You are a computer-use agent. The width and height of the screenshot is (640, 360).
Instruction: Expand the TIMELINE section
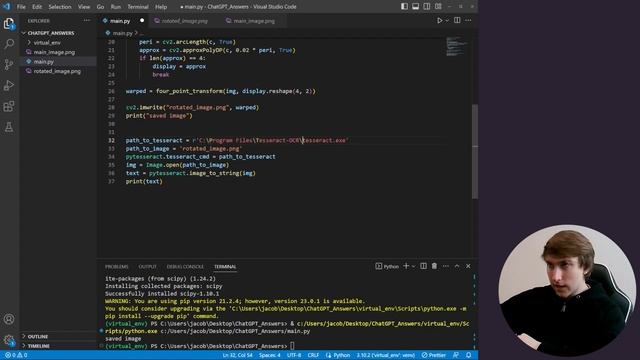[38, 346]
